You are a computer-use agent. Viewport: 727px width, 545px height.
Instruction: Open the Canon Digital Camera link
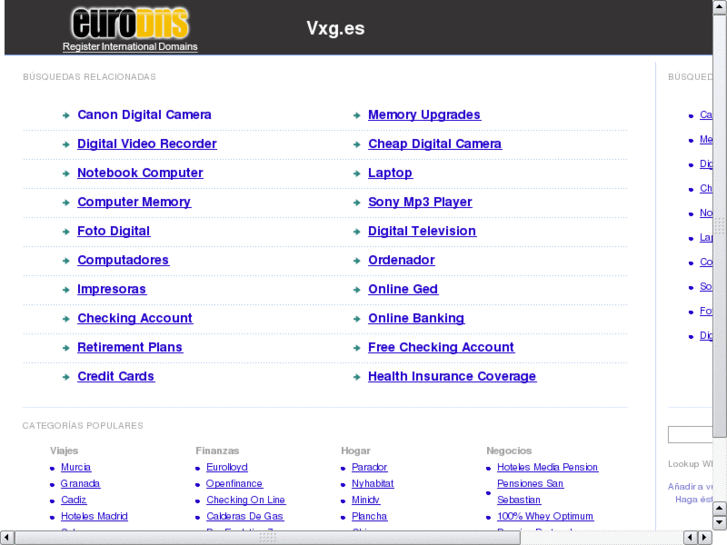click(144, 115)
